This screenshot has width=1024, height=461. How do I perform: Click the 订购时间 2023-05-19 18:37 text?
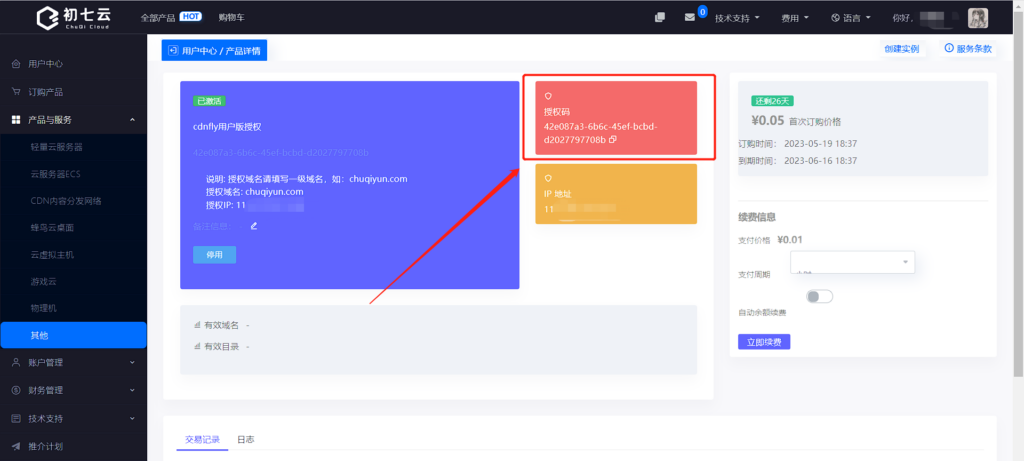click(797, 144)
